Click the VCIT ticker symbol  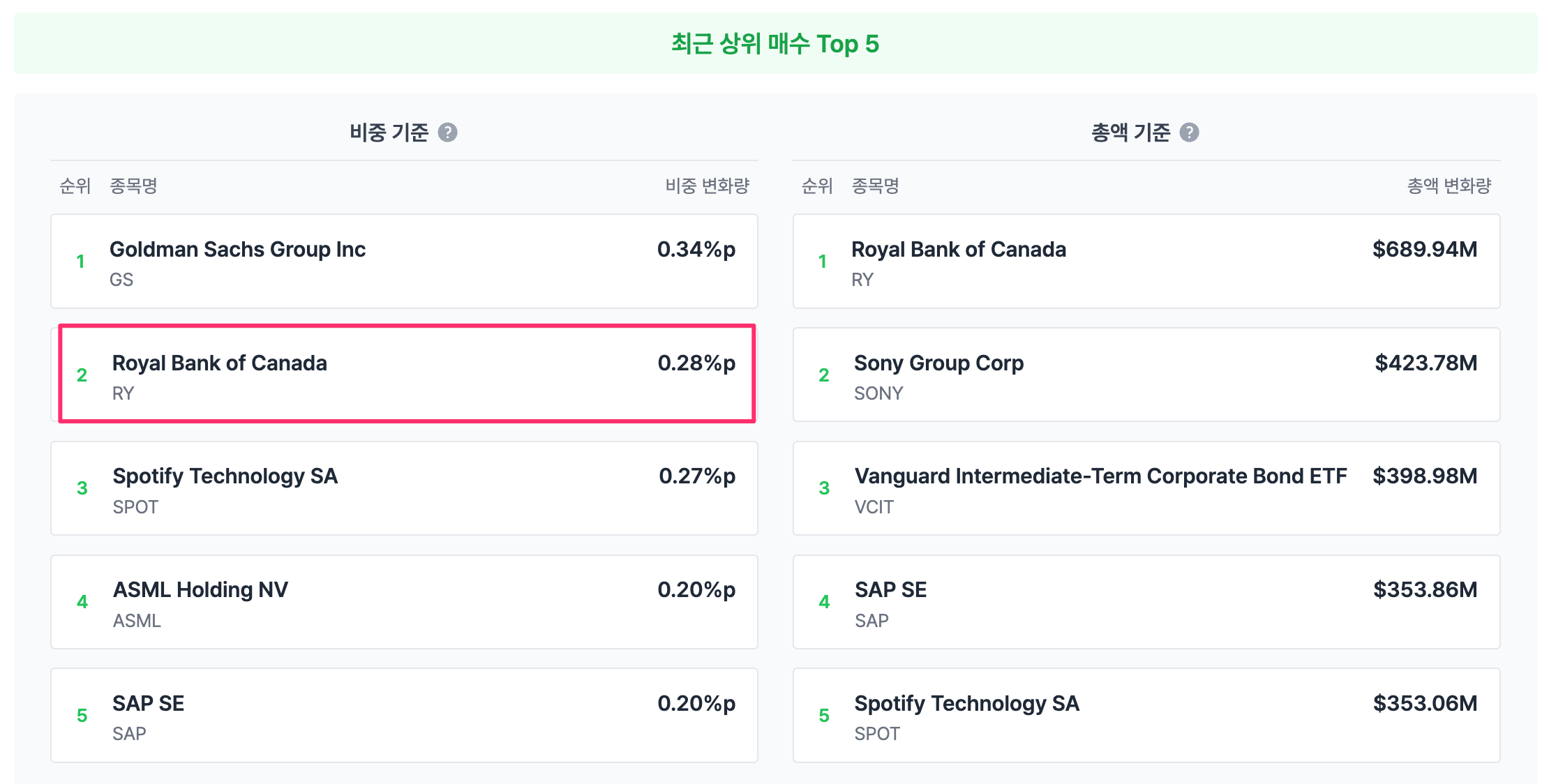point(874,507)
